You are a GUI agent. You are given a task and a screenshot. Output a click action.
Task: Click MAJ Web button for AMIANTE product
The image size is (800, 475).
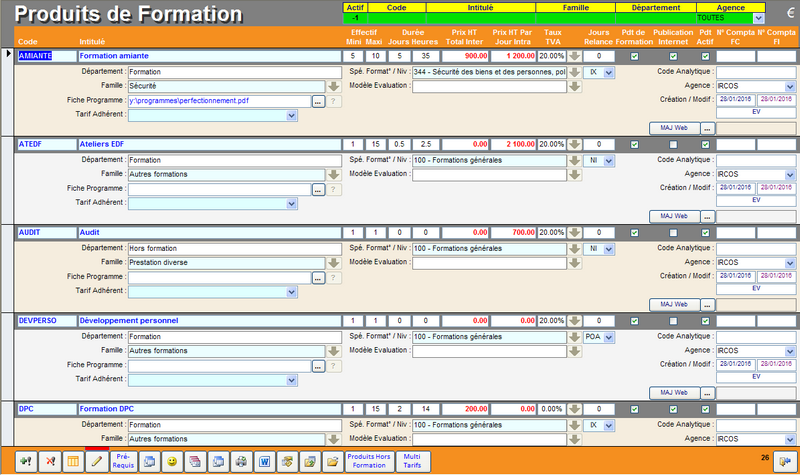click(x=672, y=129)
